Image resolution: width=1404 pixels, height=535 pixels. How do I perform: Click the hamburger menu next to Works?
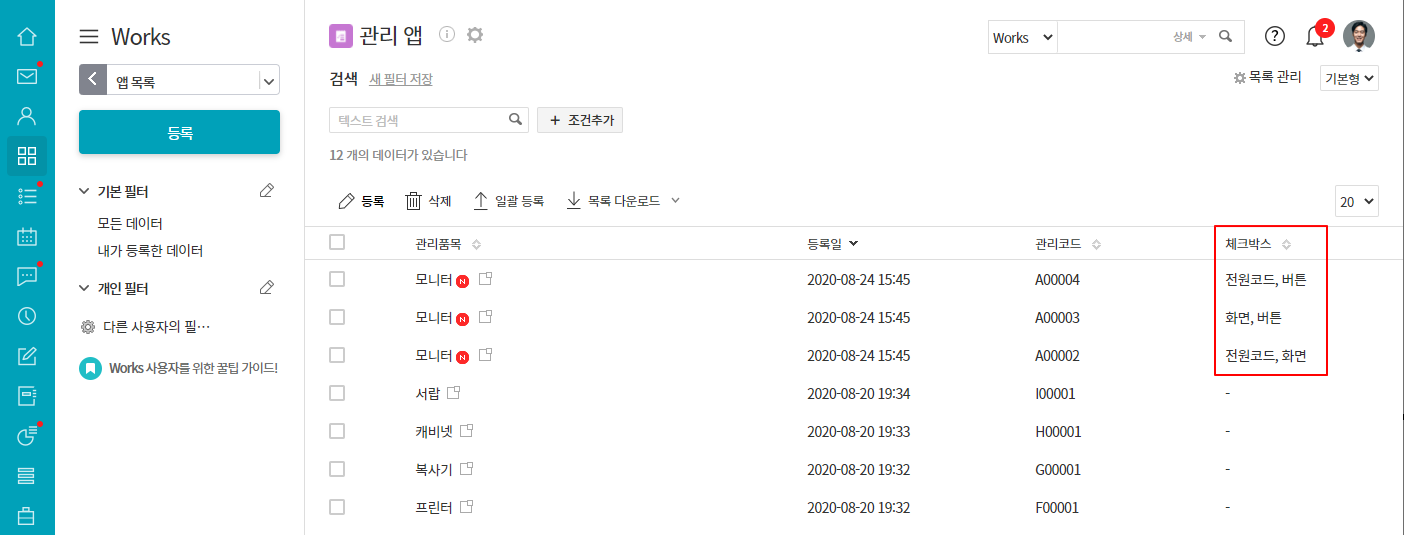pos(89,37)
